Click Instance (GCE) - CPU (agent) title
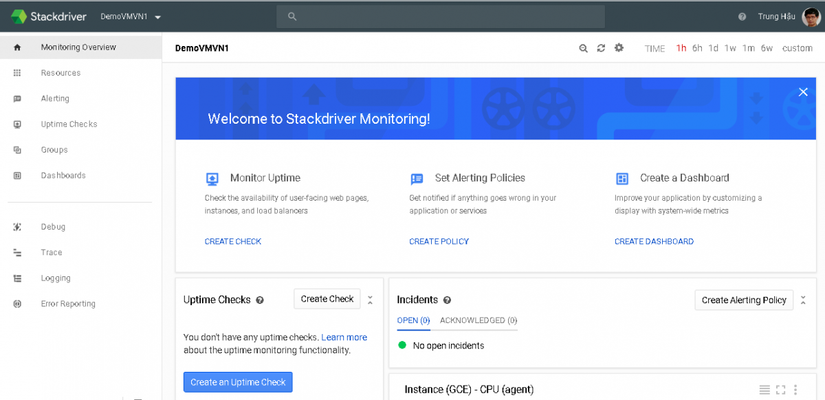 point(469,390)
